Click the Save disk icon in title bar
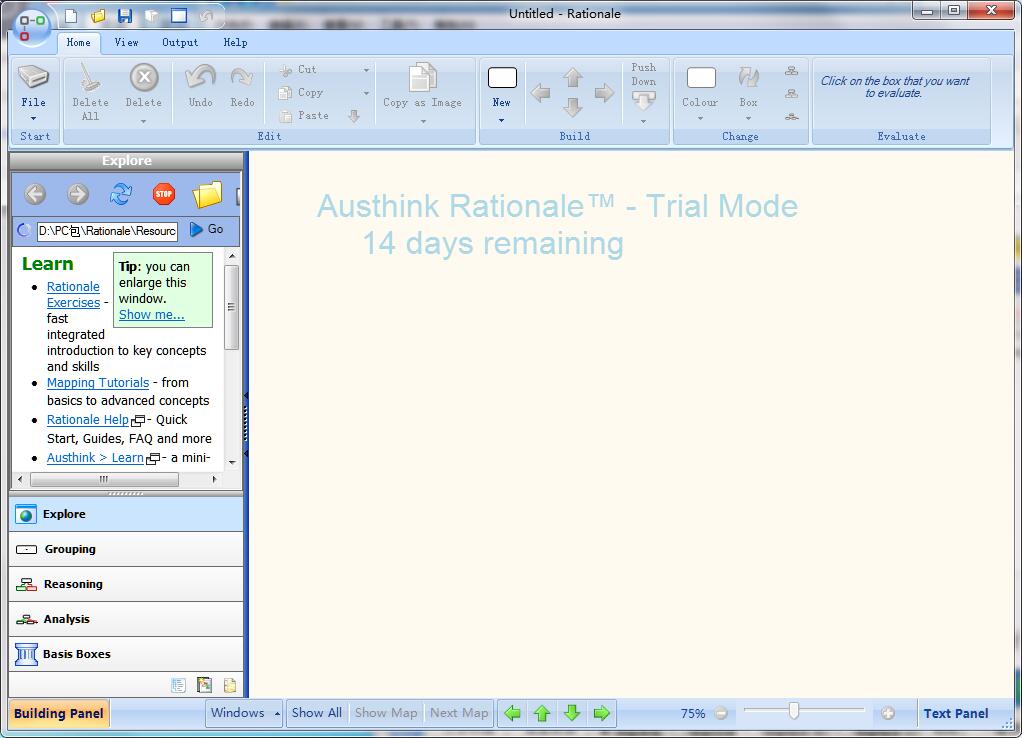 click(x=125, y=15)
